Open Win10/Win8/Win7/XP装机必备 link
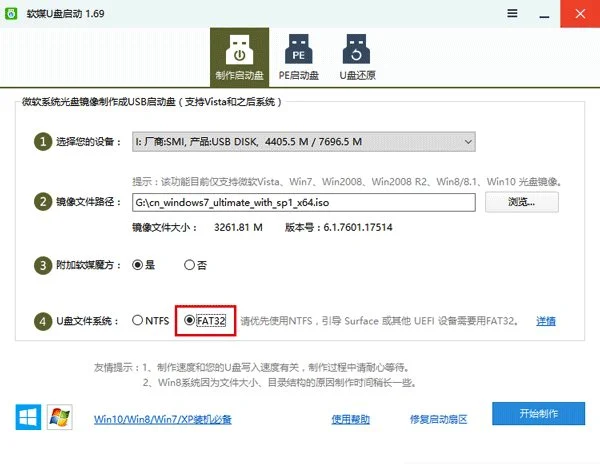Viewport: 600px width, 464px height. click(163, 419)
